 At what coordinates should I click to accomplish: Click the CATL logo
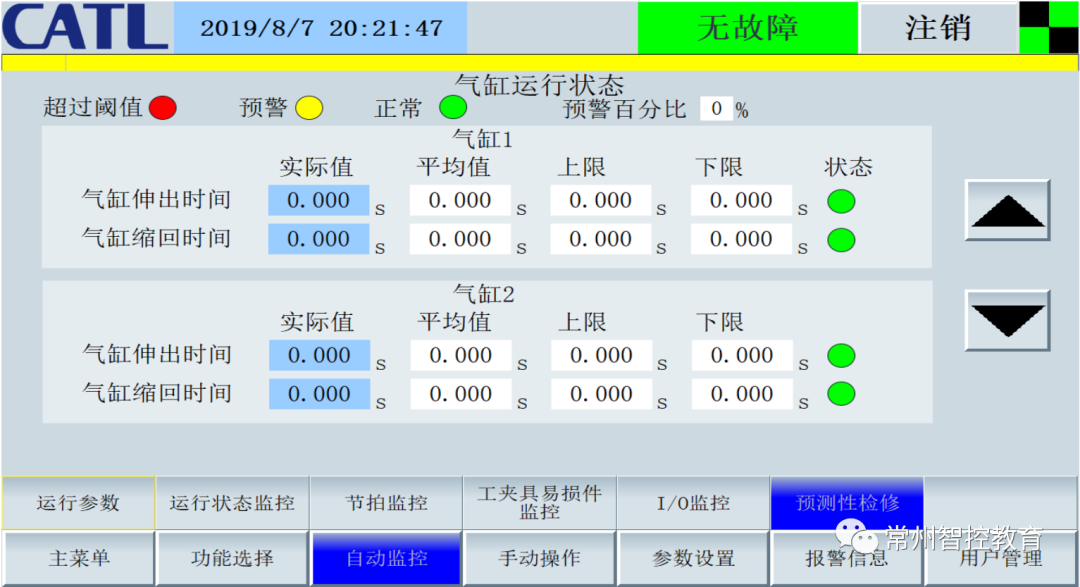coord(85,27)
